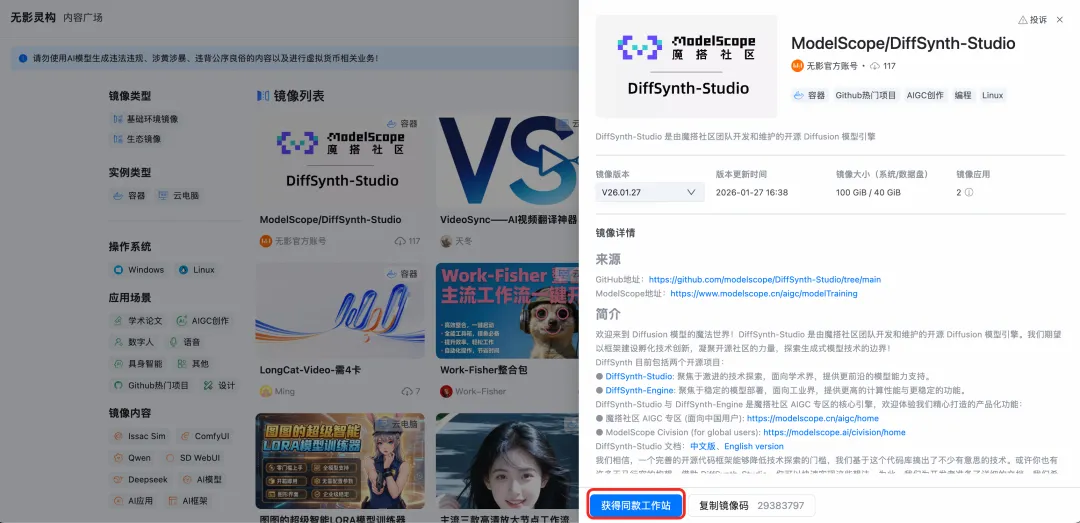Select the 学术论文 scenario filter

138,321
